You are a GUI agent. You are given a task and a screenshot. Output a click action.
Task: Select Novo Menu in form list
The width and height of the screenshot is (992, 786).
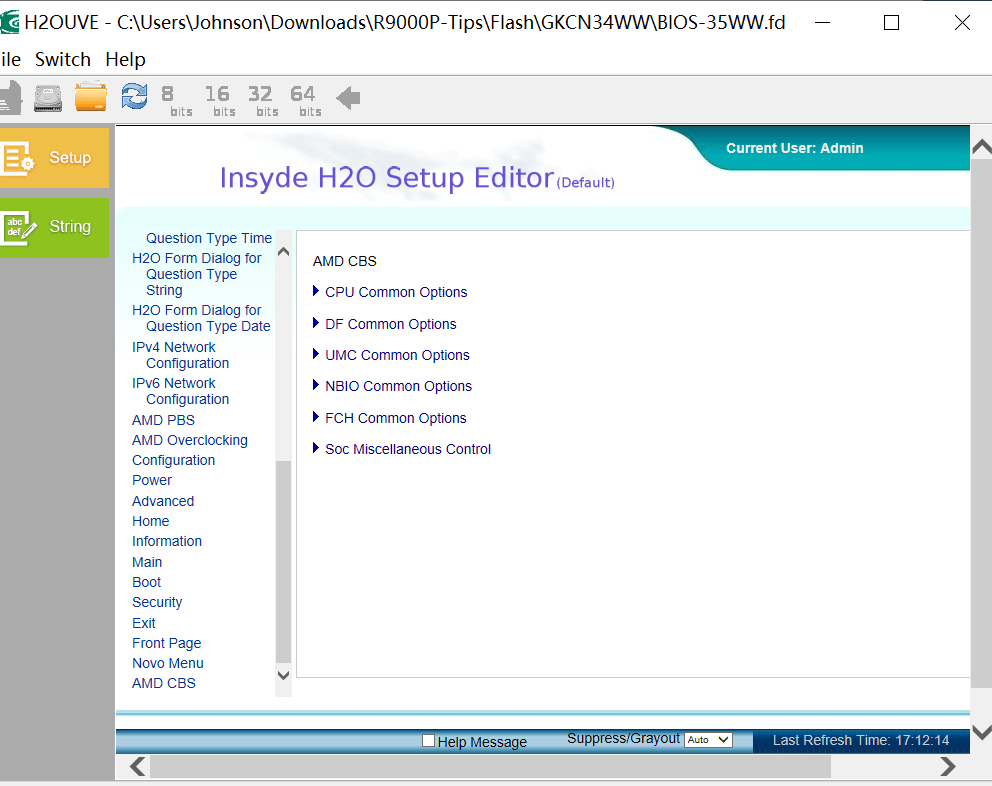168,663
